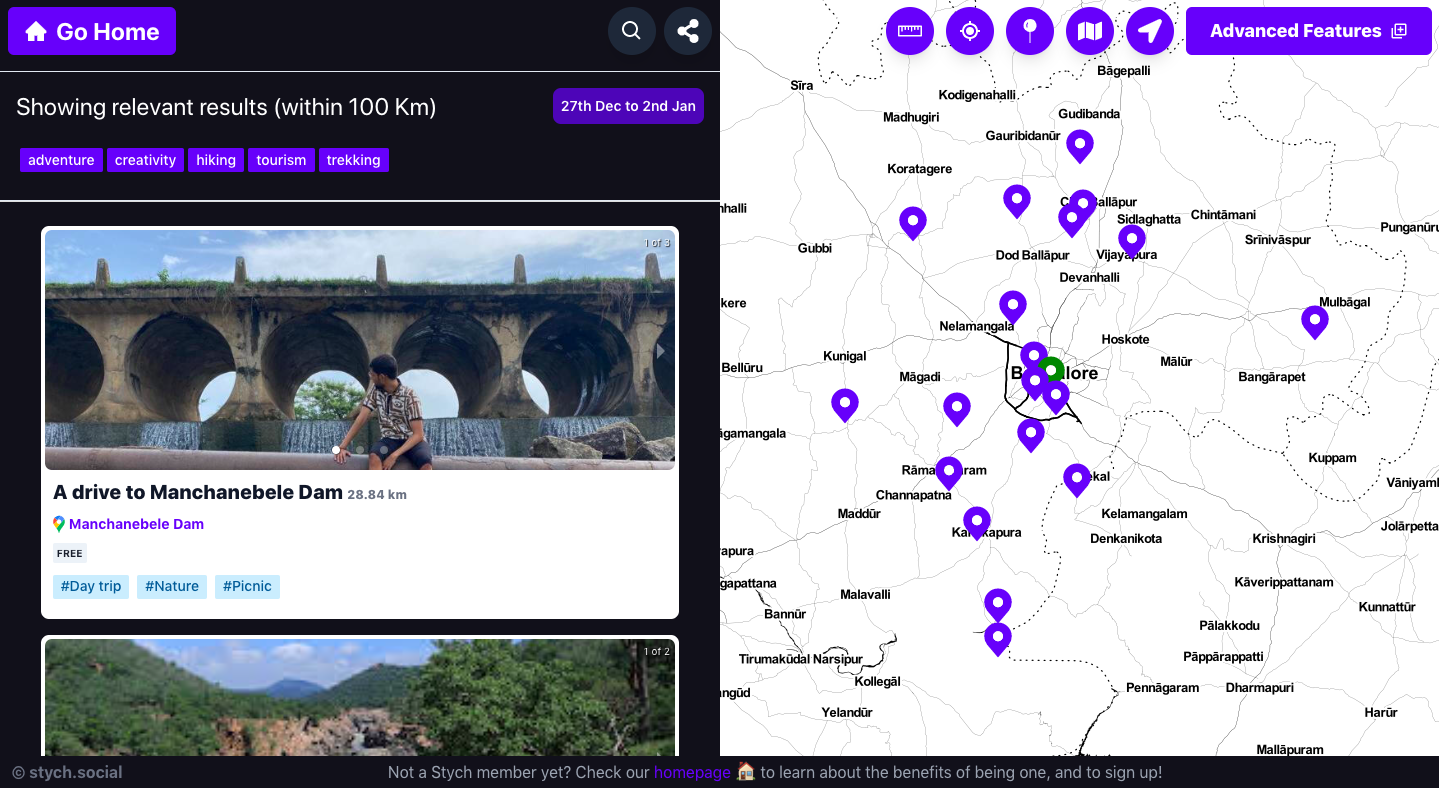Open search with the magnifier icon

[x=632, y=31]
